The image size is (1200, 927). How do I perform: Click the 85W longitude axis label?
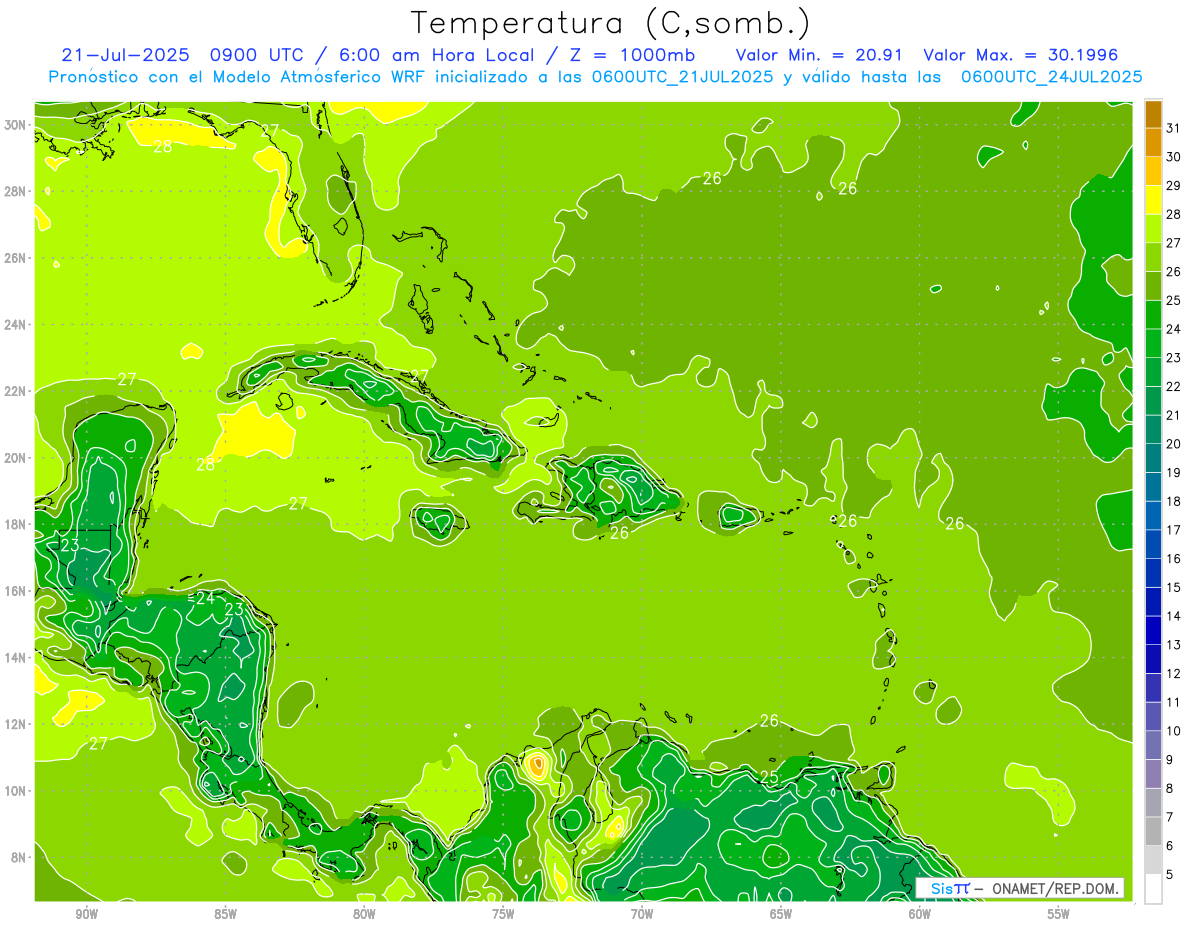[225, 914]
